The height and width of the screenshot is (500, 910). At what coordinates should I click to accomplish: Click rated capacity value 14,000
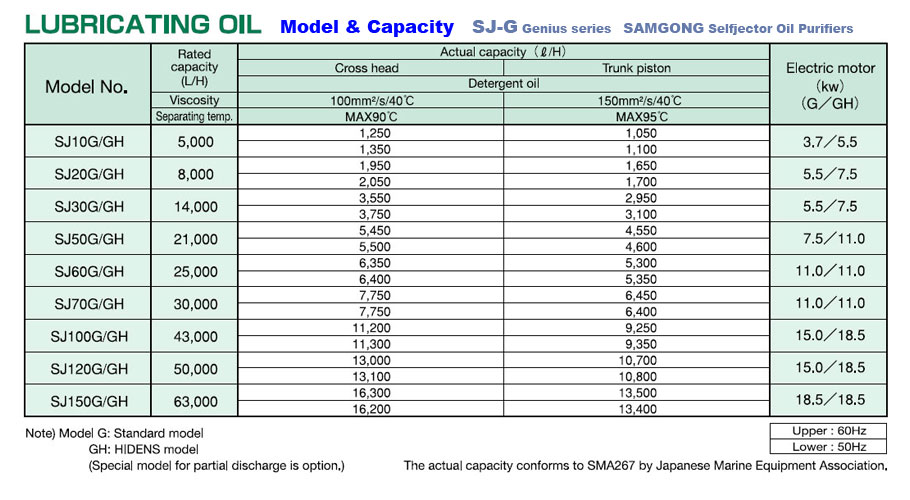pos(196,206)
